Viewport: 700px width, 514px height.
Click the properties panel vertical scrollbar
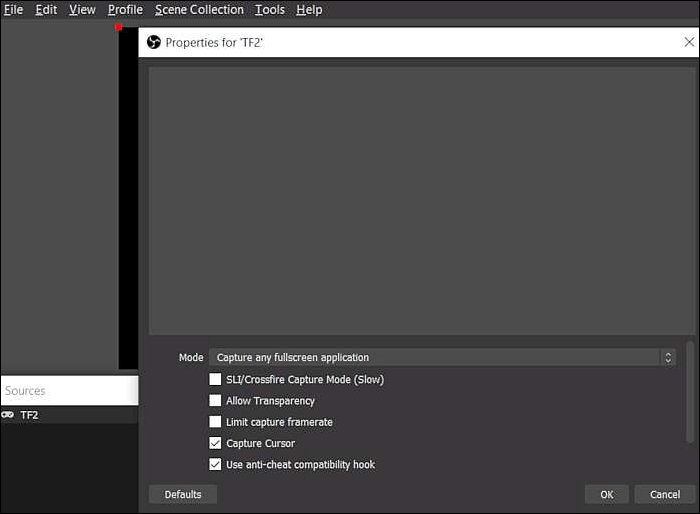[x=689, y=390]
